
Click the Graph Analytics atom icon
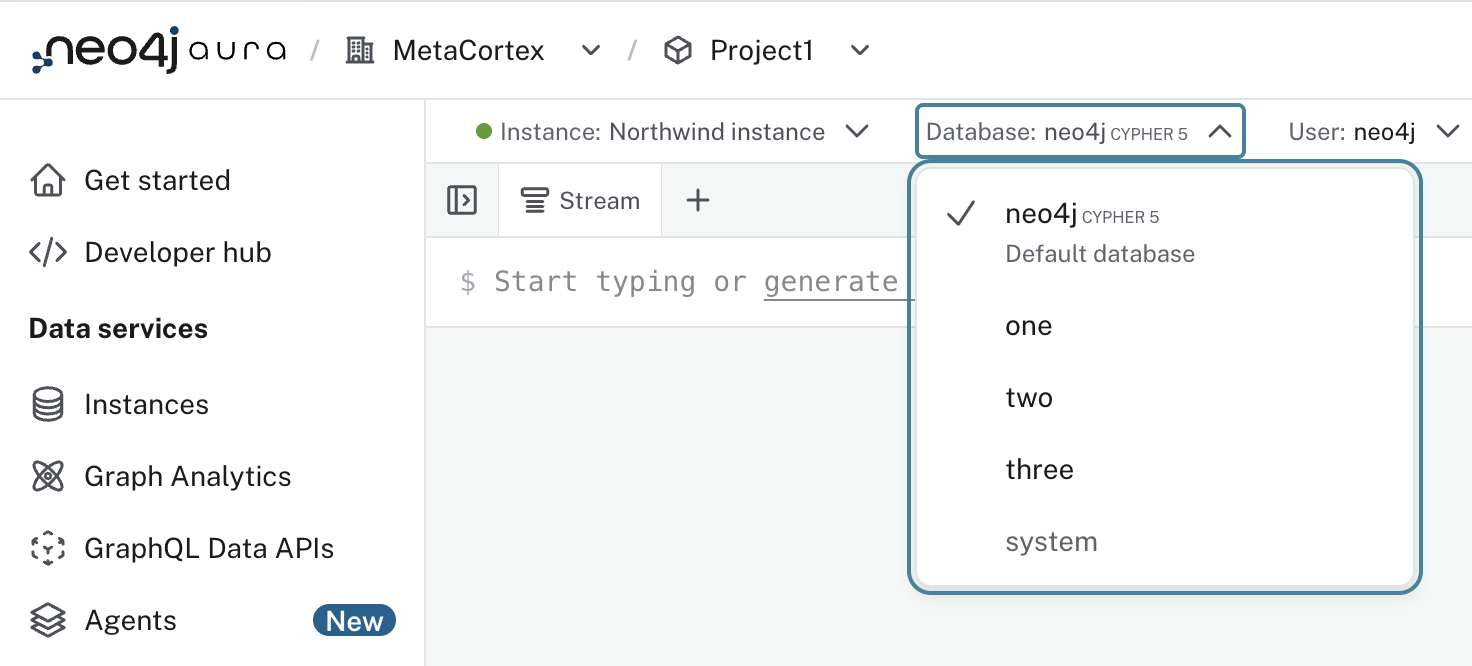[47, 476]
